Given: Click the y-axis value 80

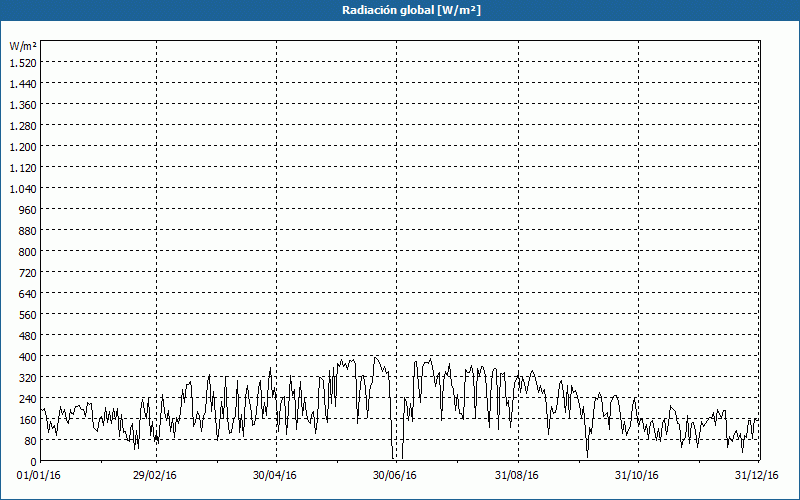Looking at the screenshot, I should click(x=31, y=441).
